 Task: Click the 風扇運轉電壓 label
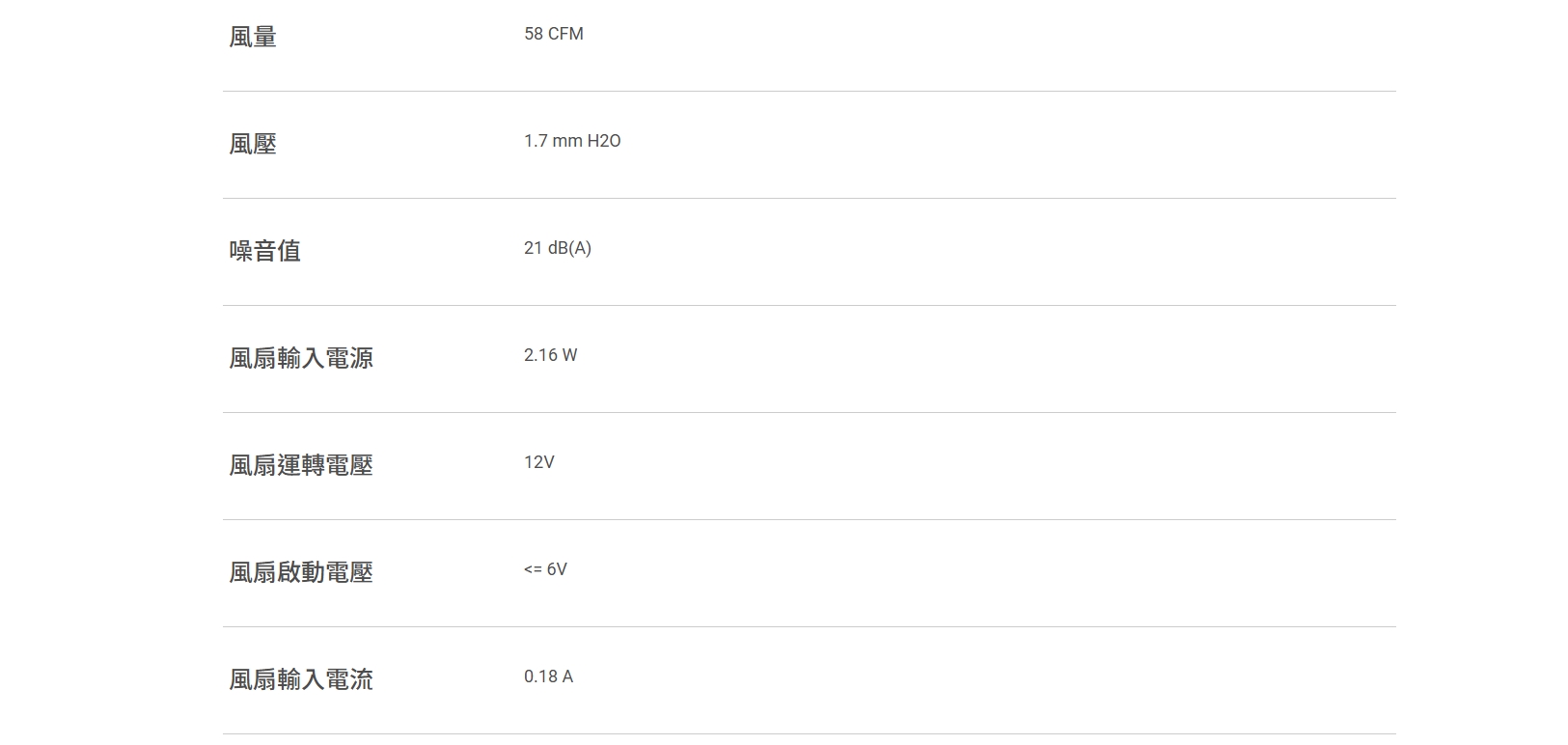(301, 465)
